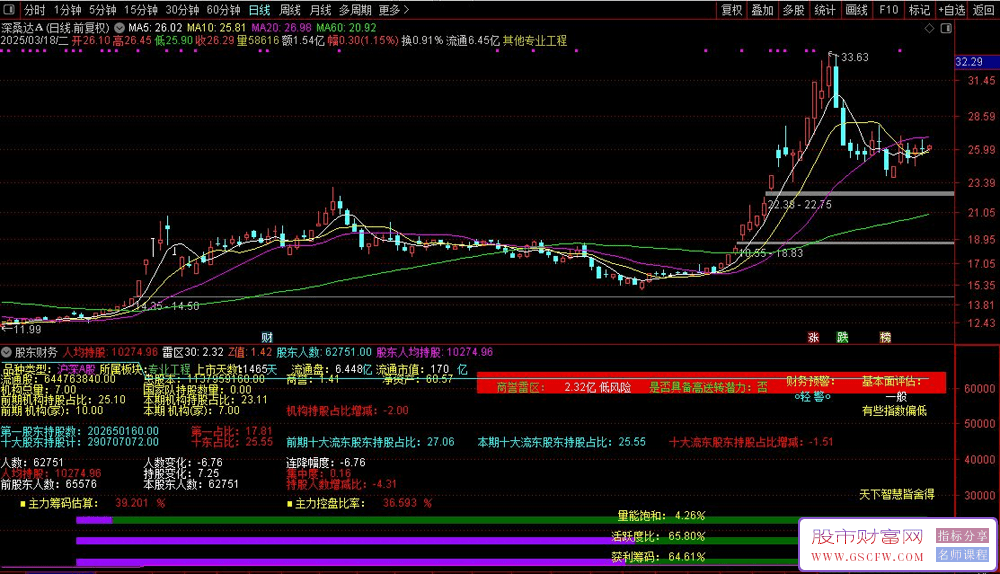Click the 14.35 - 14.50 gap label
The image size is (1000, 574).
[x=168, y=306]
